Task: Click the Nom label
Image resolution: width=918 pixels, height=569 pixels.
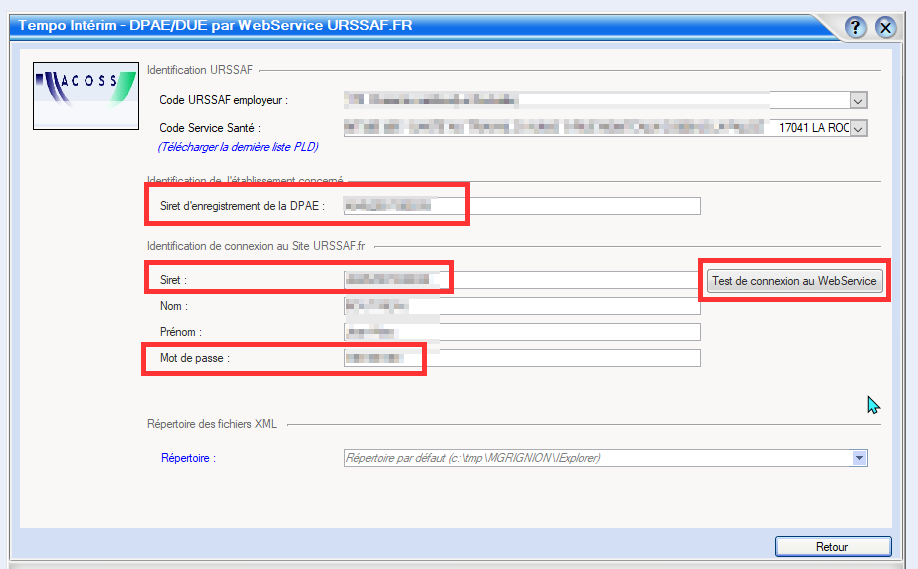Action: 174,306
